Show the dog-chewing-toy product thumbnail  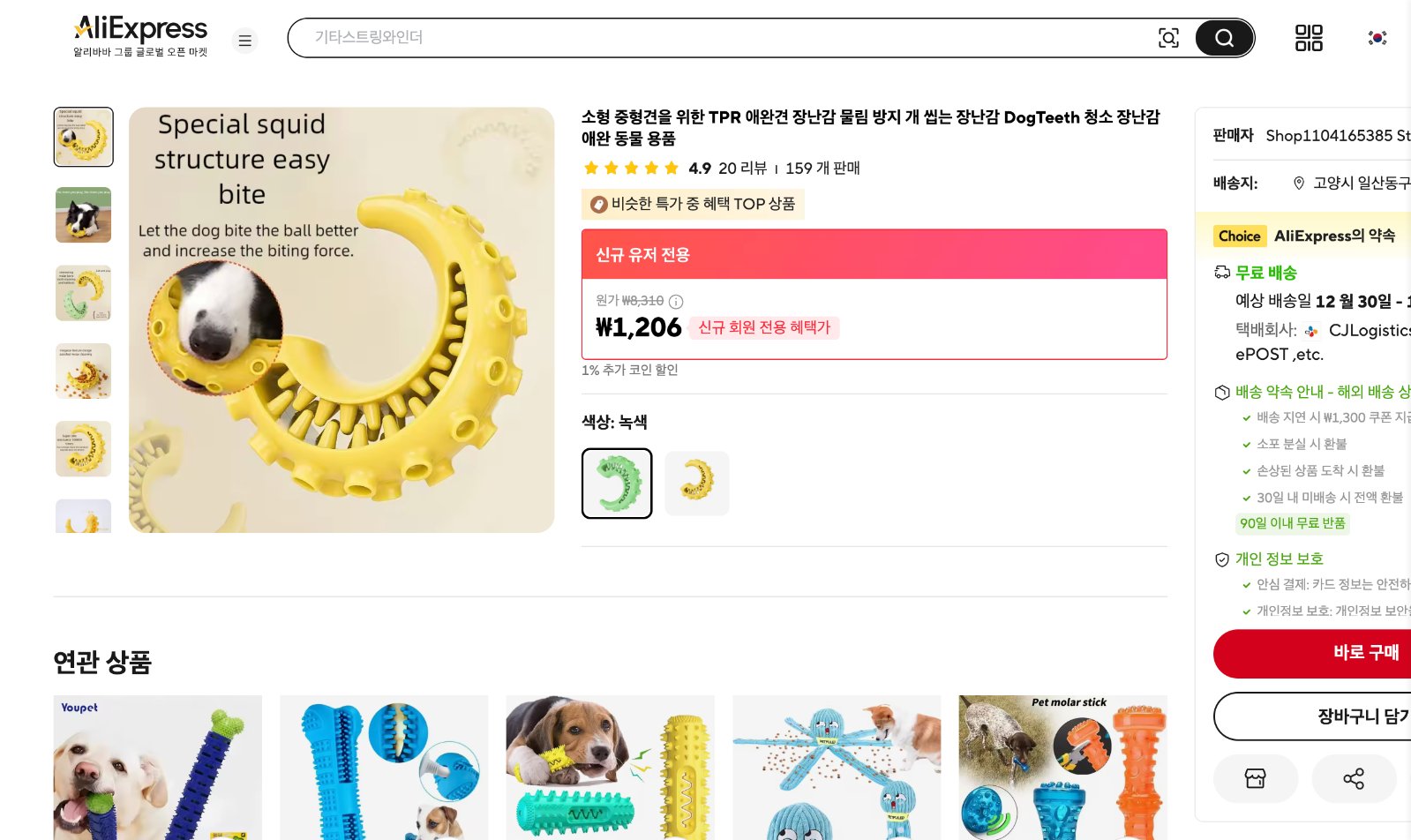click(x=84, y=214)
